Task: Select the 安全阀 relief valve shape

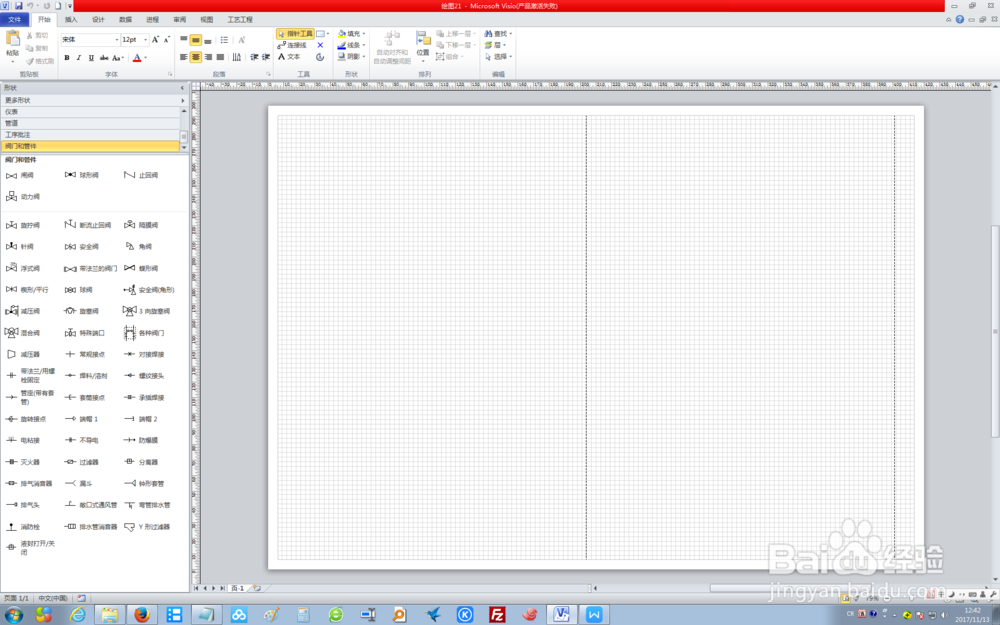Action: click(82, 247)
